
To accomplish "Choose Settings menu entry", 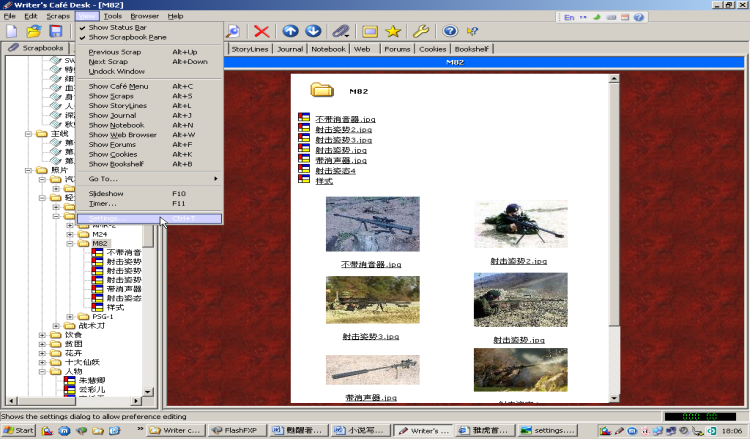I will click(x=149, y=218).
